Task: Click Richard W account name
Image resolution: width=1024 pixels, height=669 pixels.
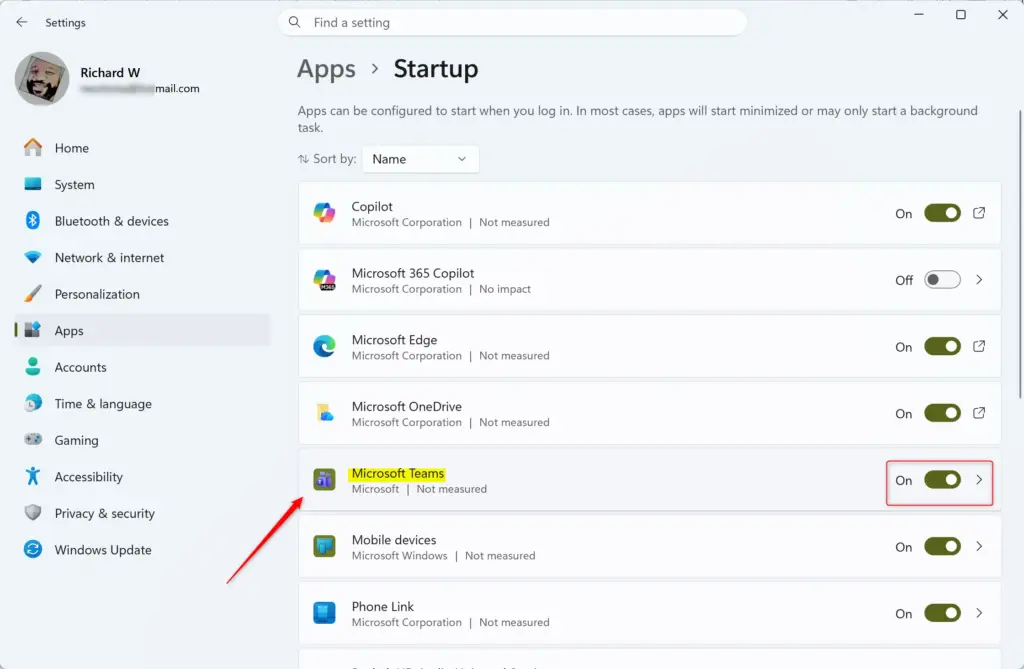Action: [110, 73]
